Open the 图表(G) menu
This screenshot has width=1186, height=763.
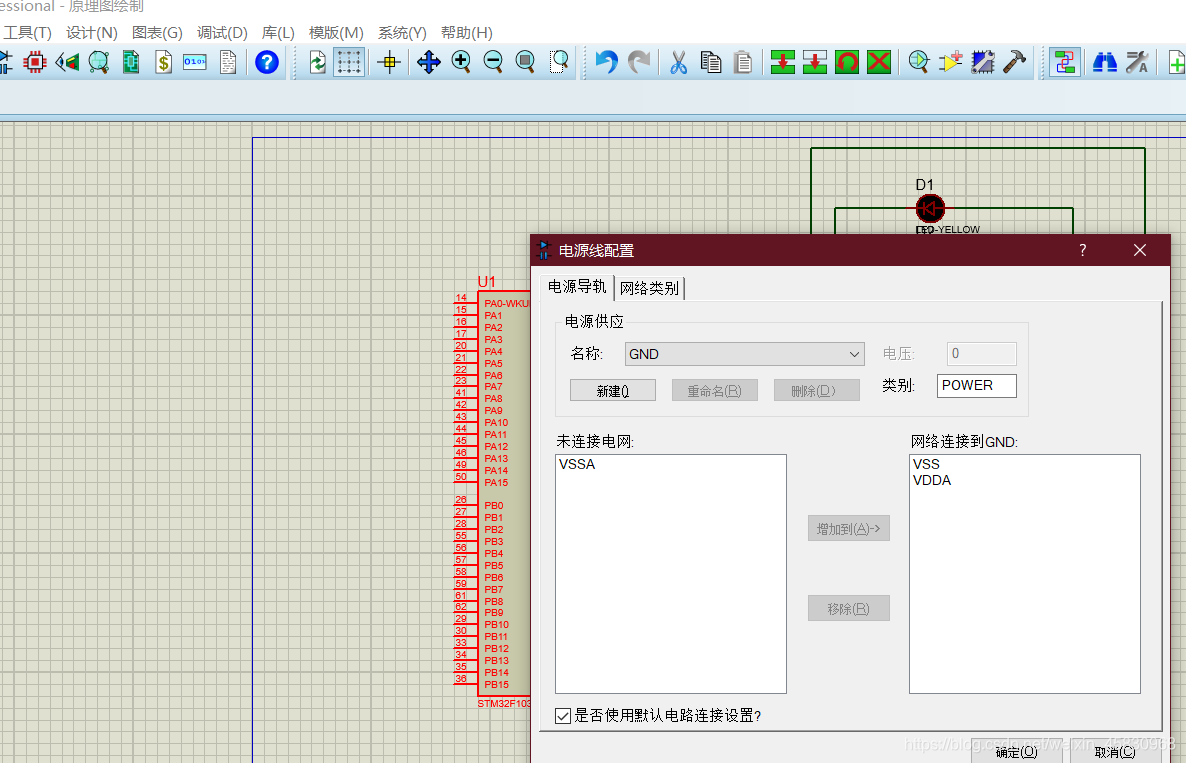point(157,33)
